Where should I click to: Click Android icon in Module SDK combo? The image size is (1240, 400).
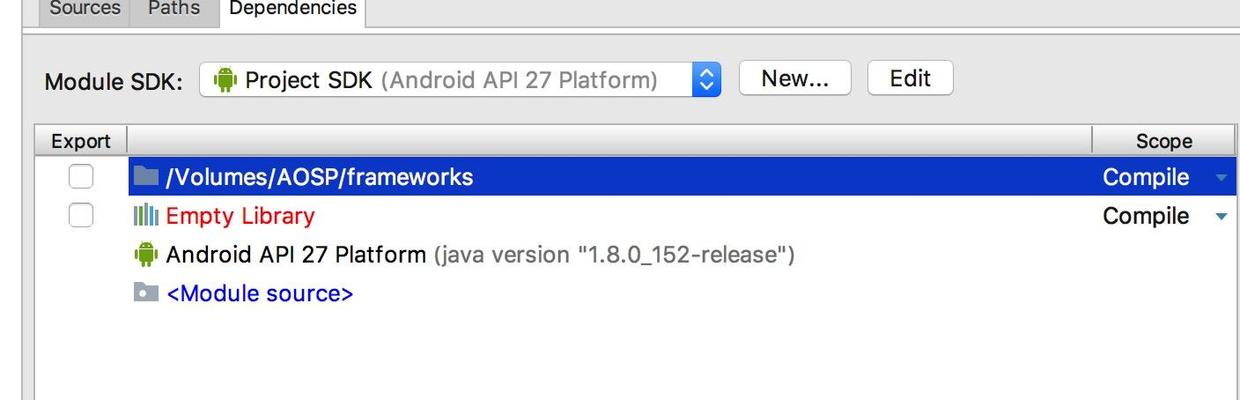click(224, 80)
